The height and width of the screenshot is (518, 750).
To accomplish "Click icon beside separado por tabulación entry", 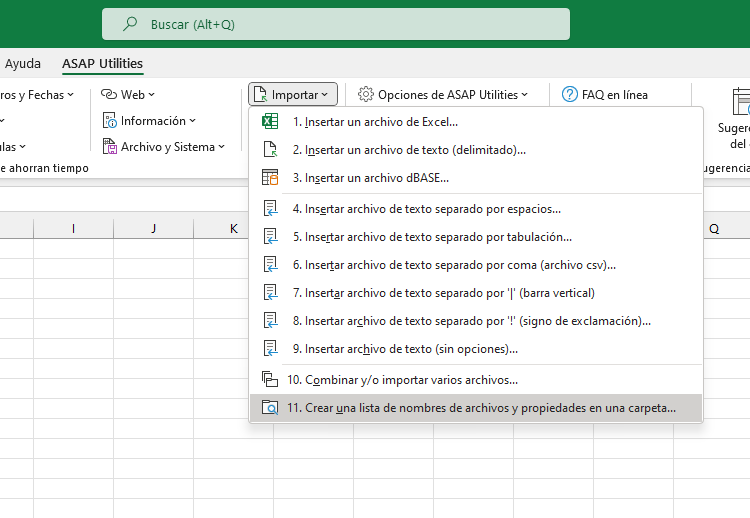I will click(x=270, y=237).
